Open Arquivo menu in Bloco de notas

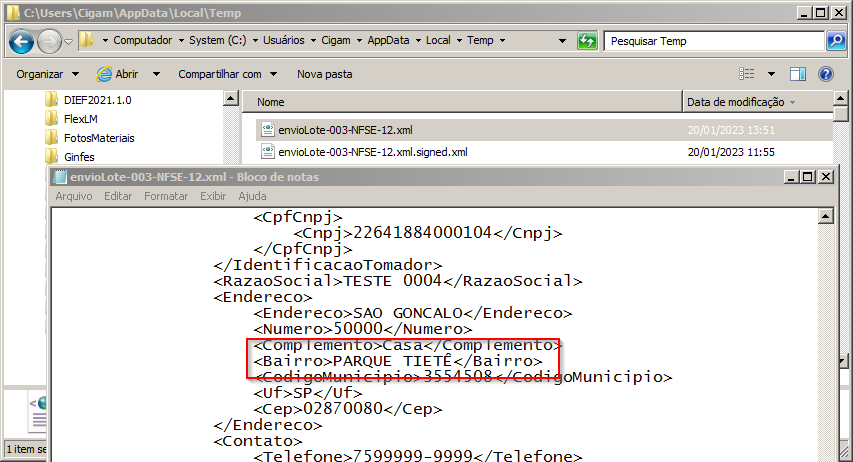[74, 196]
